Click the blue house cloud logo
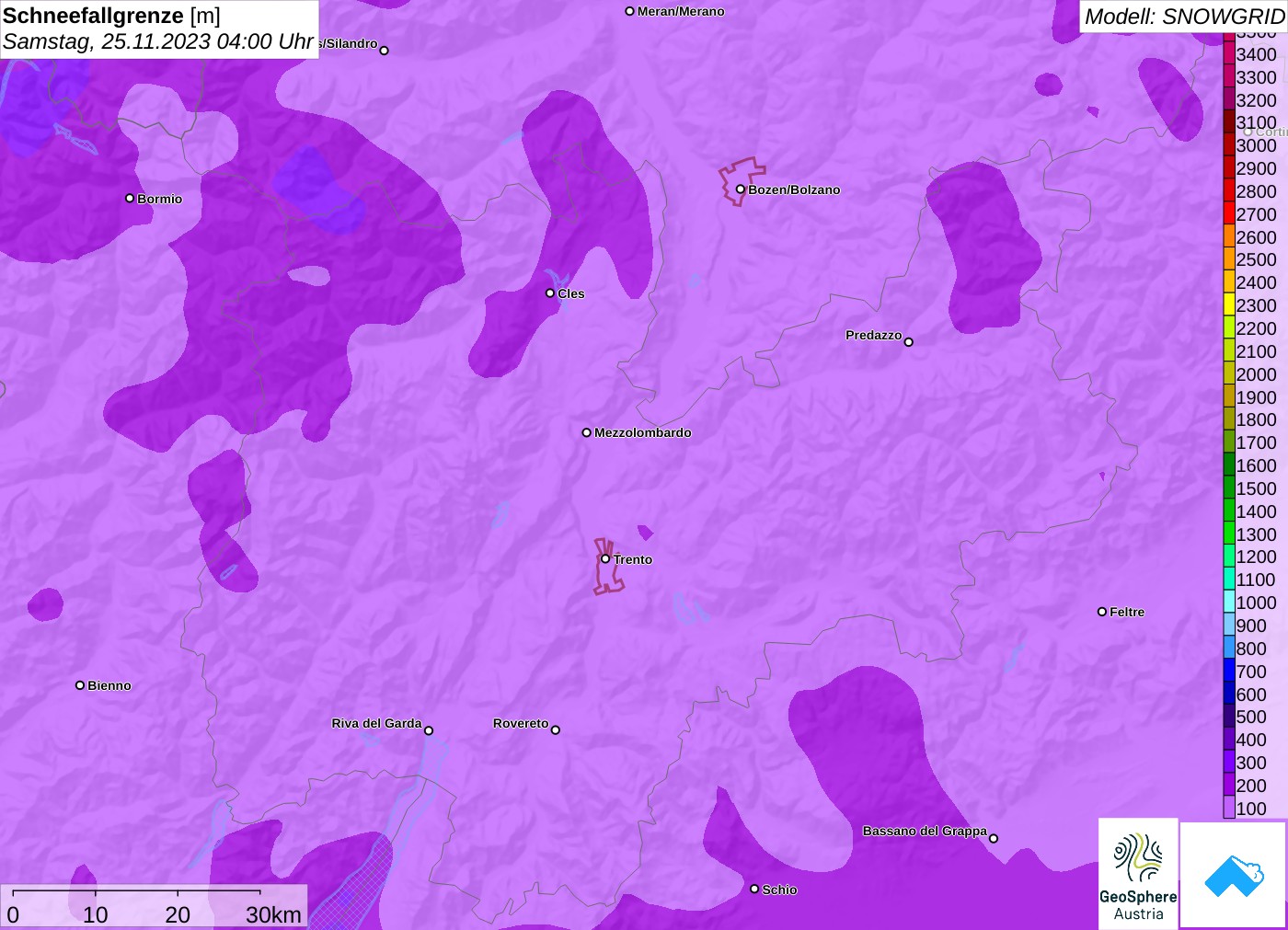The image size is (1288, 930). click(1234, 875)
